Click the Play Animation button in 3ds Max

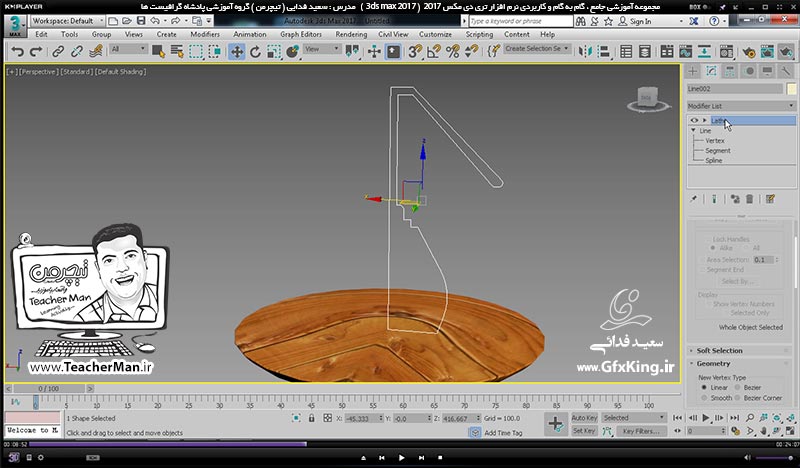tap(706, 417)
